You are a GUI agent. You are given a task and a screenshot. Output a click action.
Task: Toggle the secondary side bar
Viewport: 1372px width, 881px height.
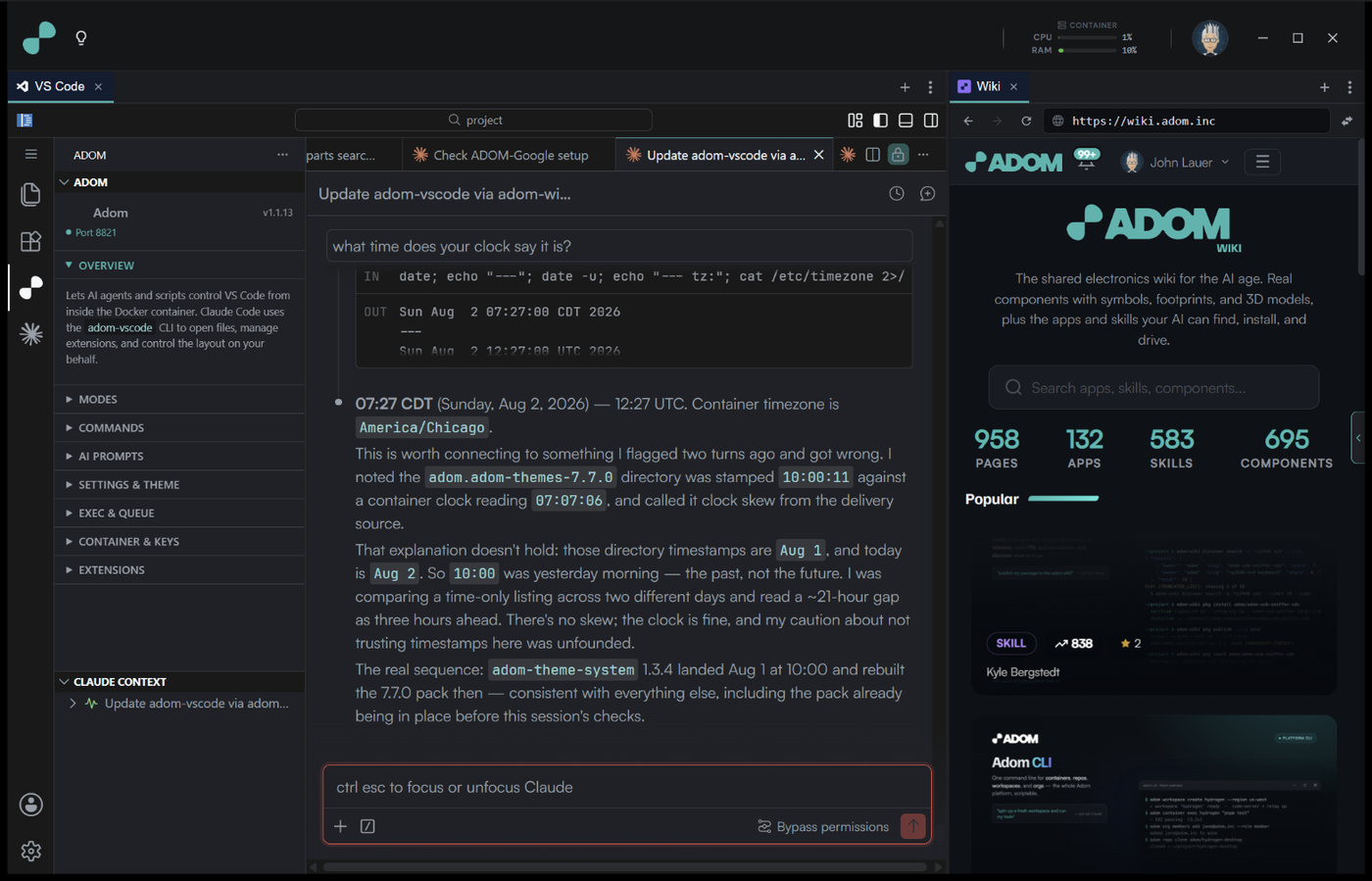click(x=931, y=120)
